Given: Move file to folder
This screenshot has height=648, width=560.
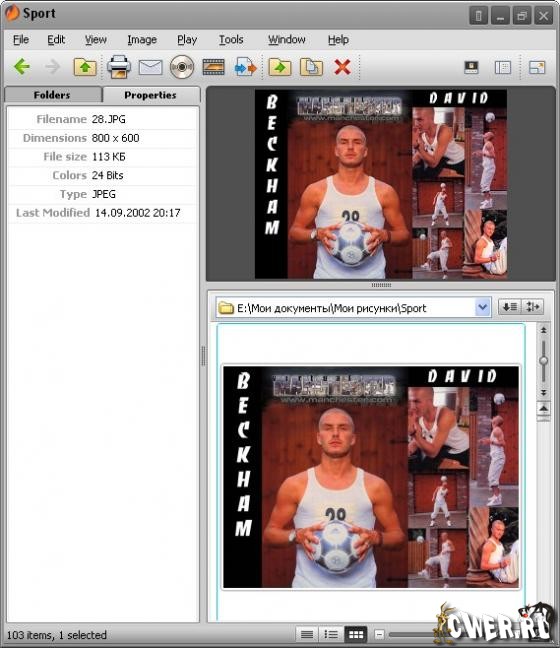Looking at the screenshot, I should click(280, 67).
